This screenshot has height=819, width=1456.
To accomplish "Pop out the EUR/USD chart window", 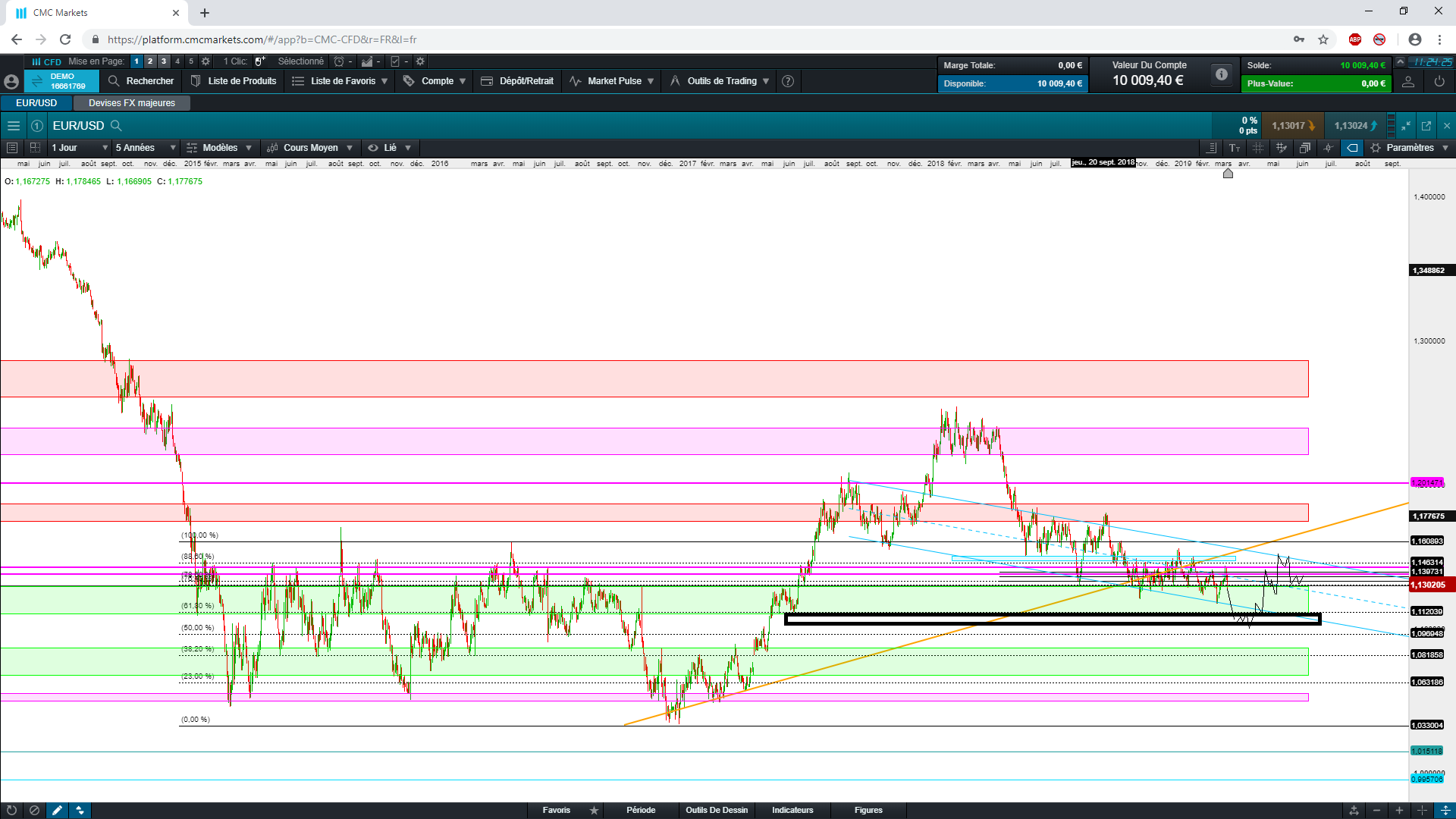I will pos(1426,126).
